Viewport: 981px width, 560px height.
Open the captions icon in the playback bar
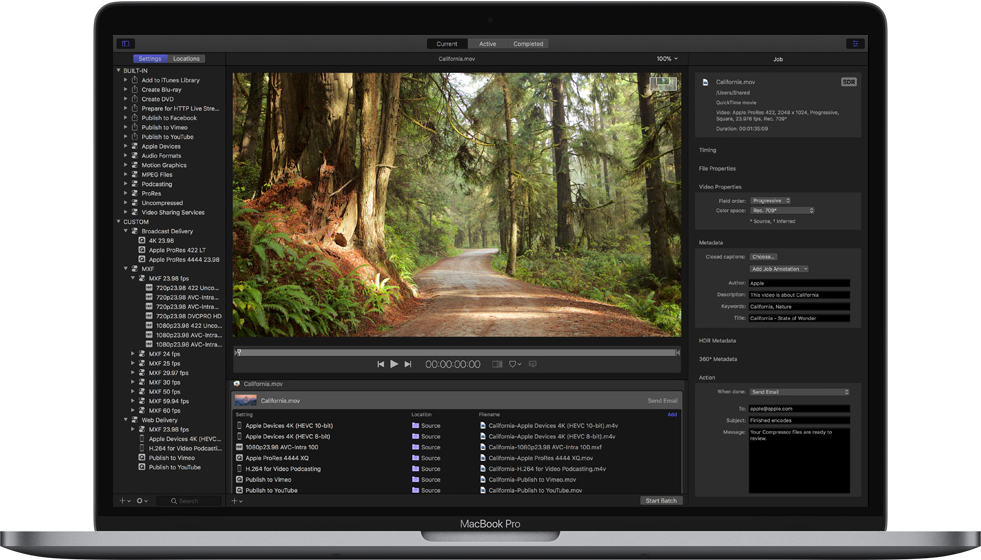pyautogui.click(x=533, y=365)
